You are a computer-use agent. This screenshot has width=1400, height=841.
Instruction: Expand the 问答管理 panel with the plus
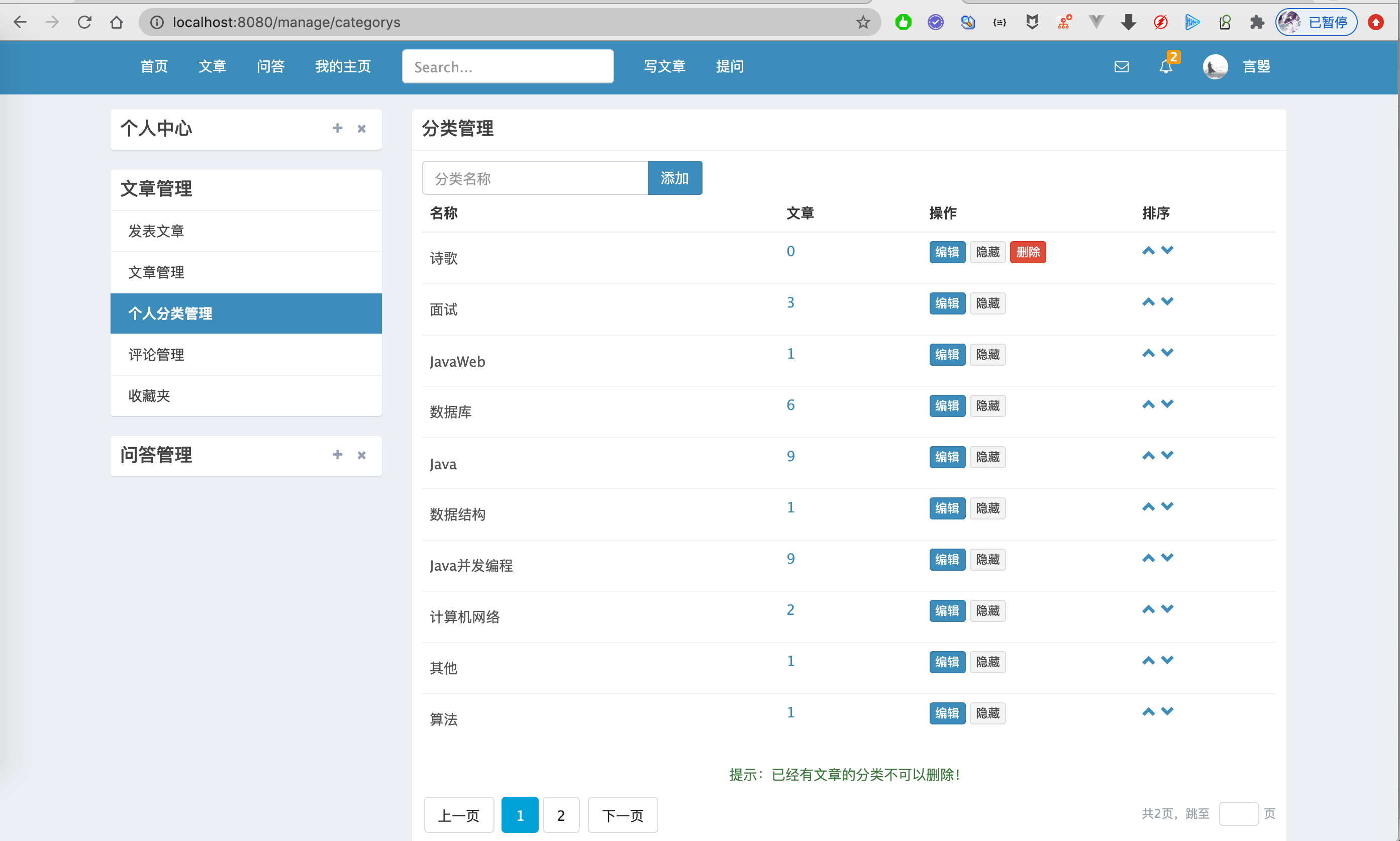pos(337,455)
